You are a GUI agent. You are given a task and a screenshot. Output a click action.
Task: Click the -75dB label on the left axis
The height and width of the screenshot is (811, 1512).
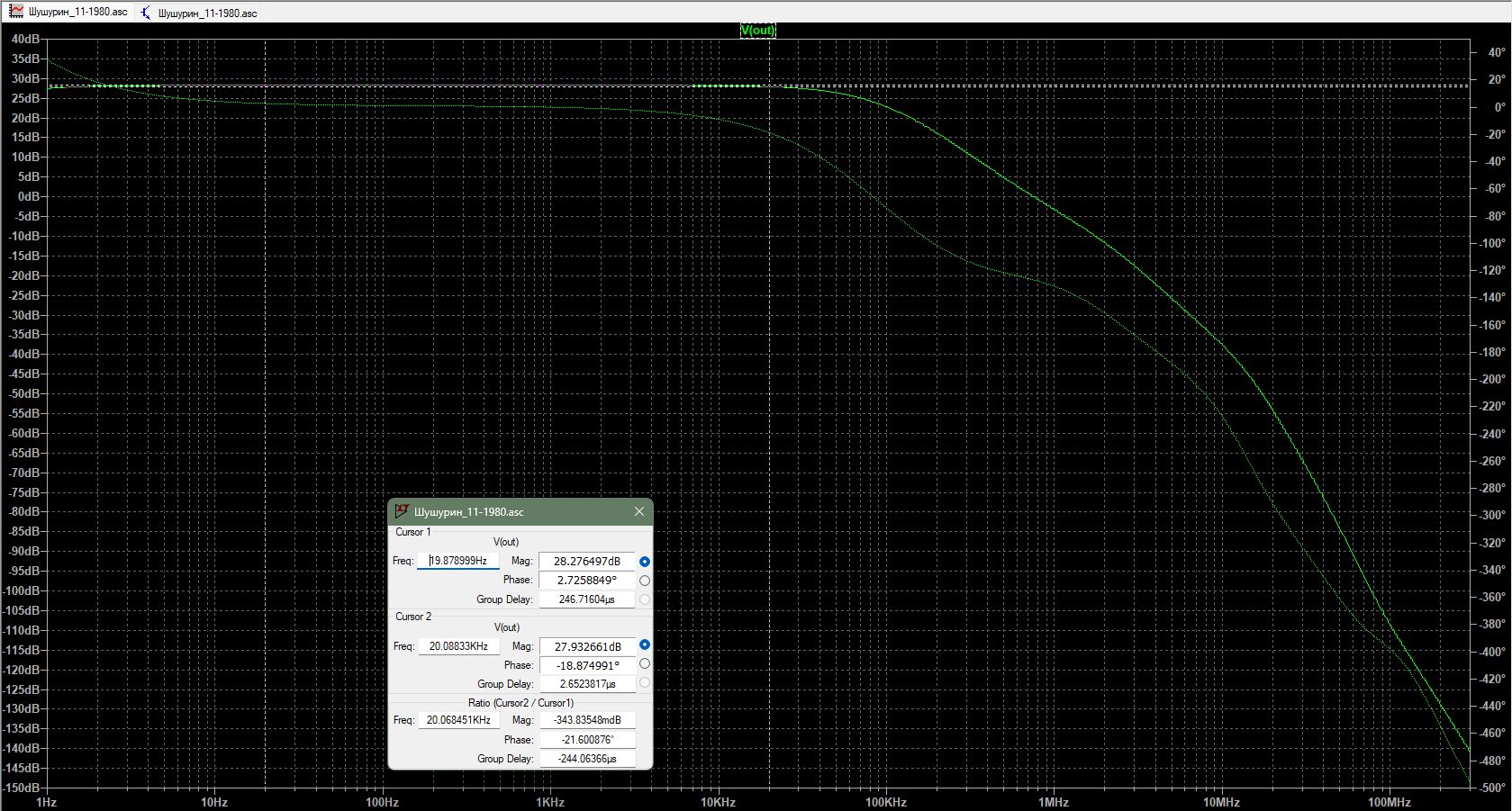pyautogui.click(x=24, y=492)
